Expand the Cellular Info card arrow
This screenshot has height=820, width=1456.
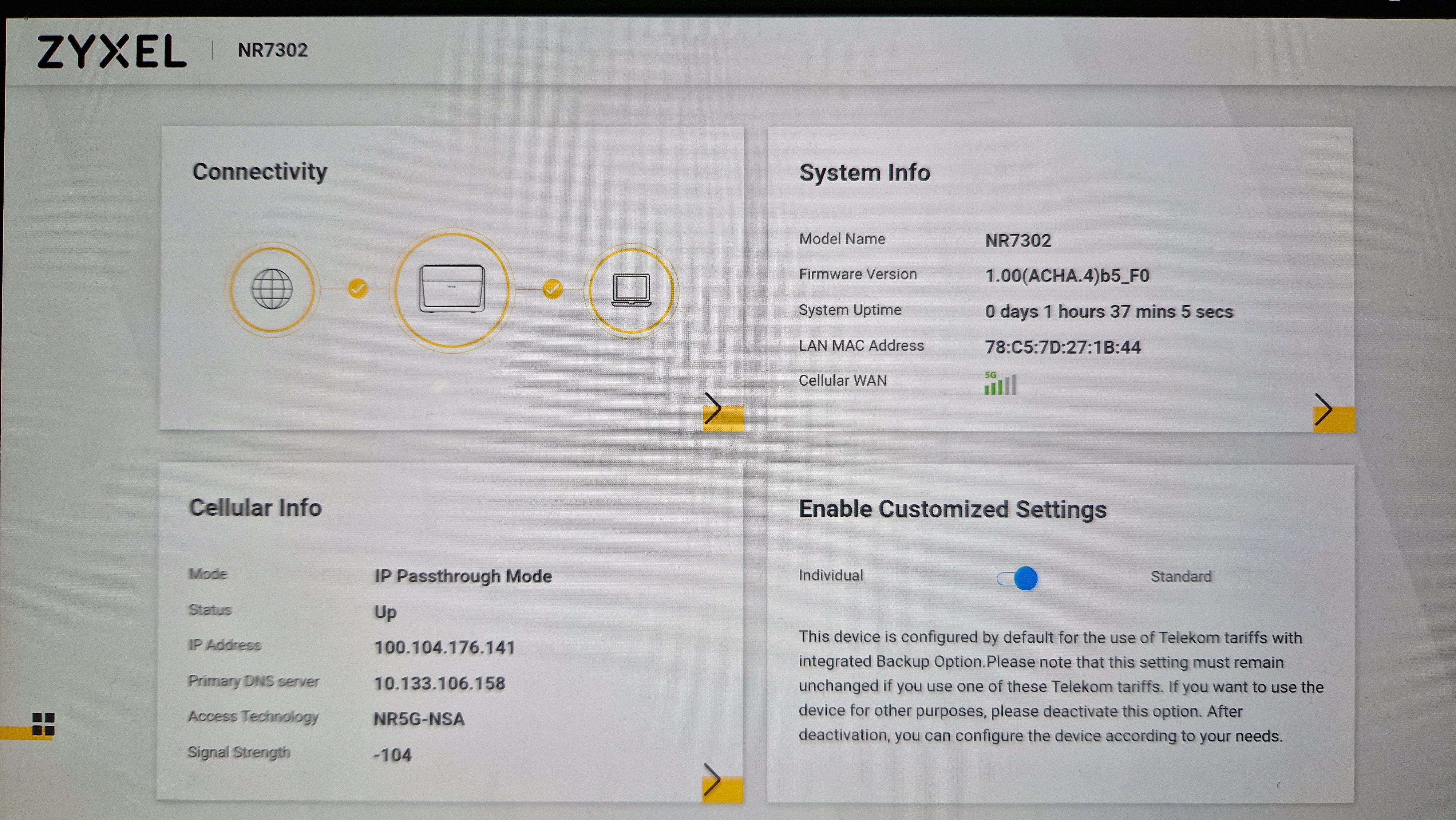coord(722,782)
